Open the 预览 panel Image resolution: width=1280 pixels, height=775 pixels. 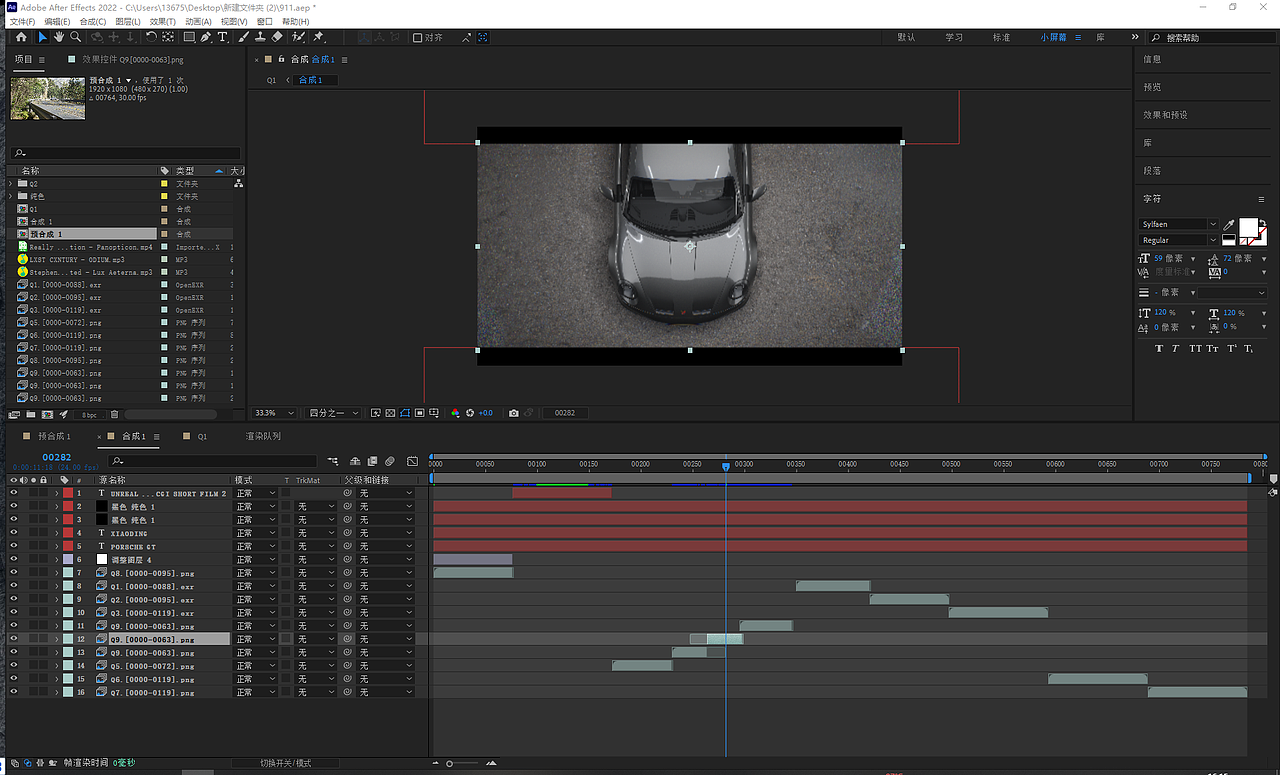[1152, 87]
